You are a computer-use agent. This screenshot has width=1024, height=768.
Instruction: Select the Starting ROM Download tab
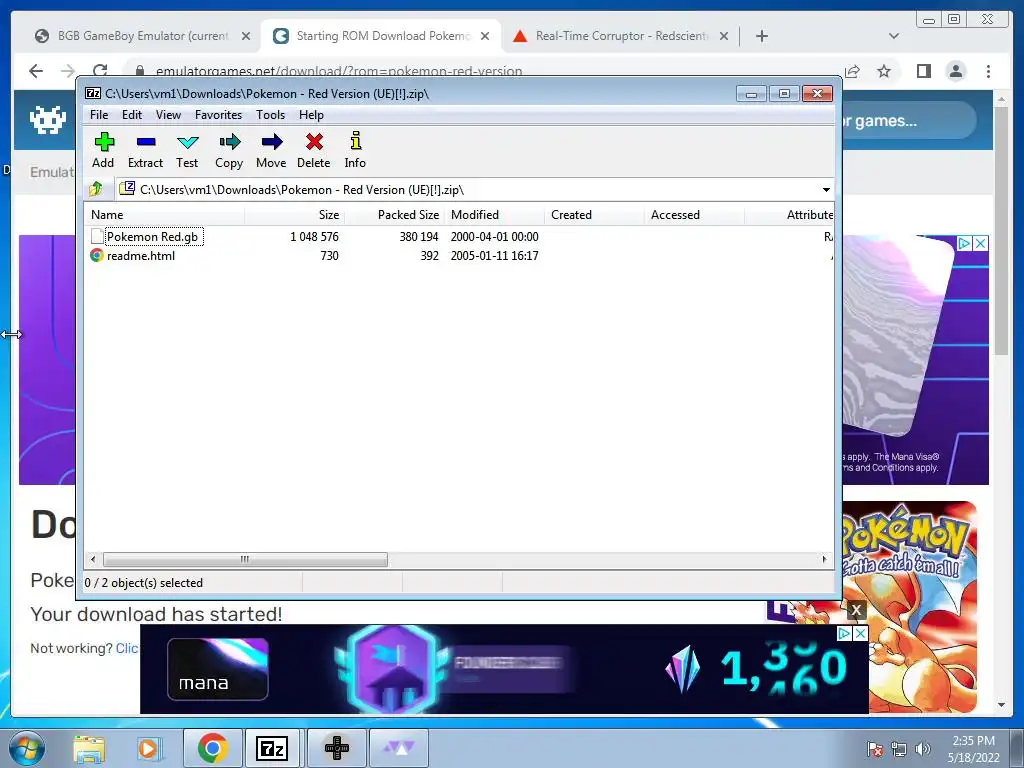point(382,36)
